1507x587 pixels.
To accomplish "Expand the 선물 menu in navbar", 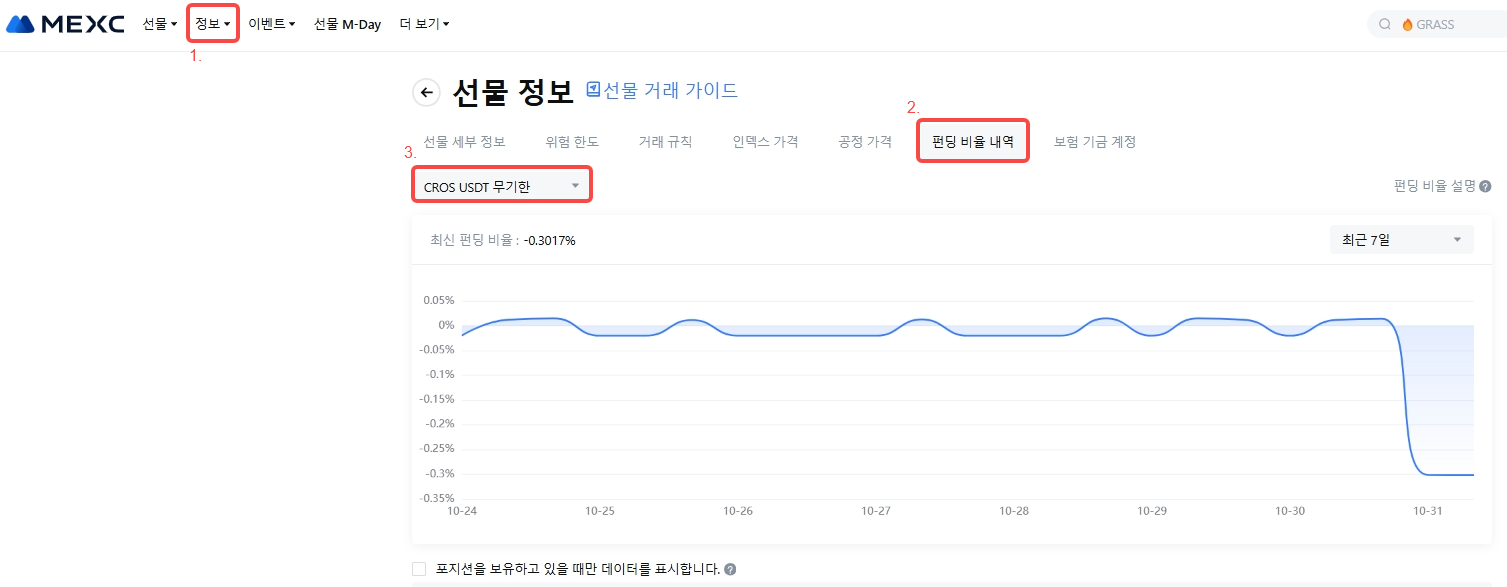I will [x=159, y=24].
